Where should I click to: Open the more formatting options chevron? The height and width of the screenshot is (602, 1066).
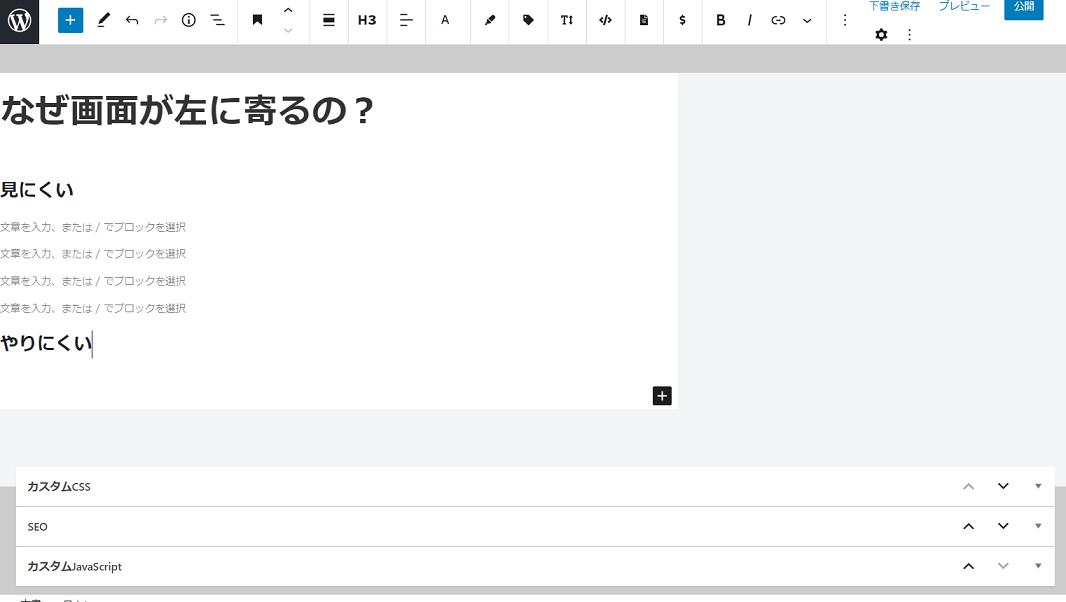pyautogui.click(x=807, y=20)
